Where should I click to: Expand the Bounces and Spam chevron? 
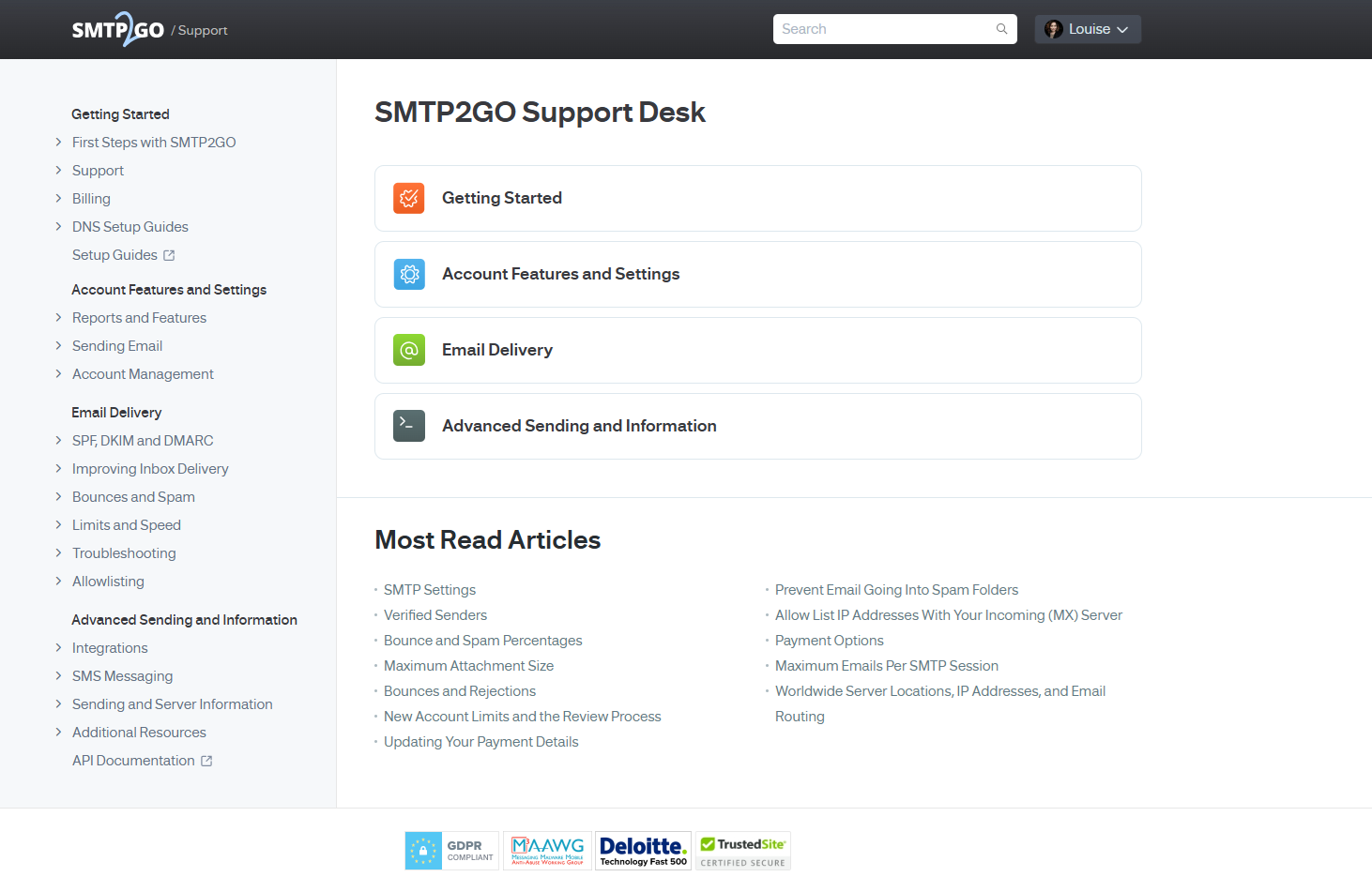pos(58,497)
